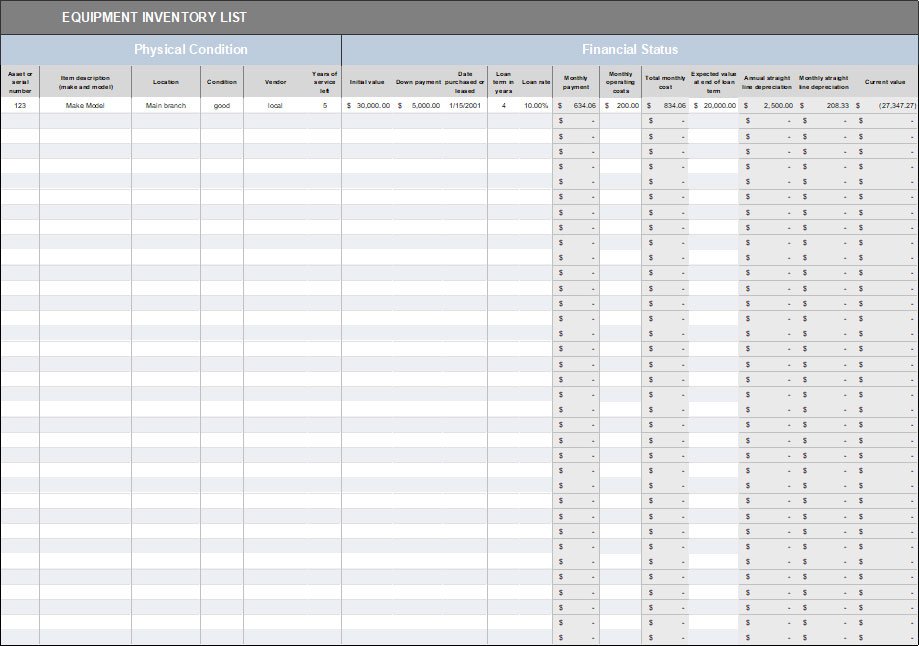Select the Years of service left header
This screenshot has height=646, width=919.
click(x=324, y=81)
